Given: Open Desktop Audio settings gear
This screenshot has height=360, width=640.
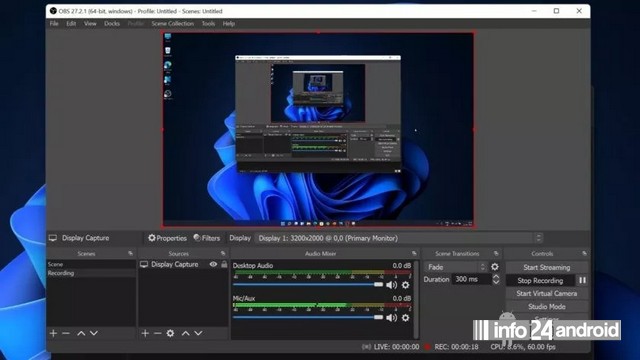Looking at the screenshot, I should point(405,285).
